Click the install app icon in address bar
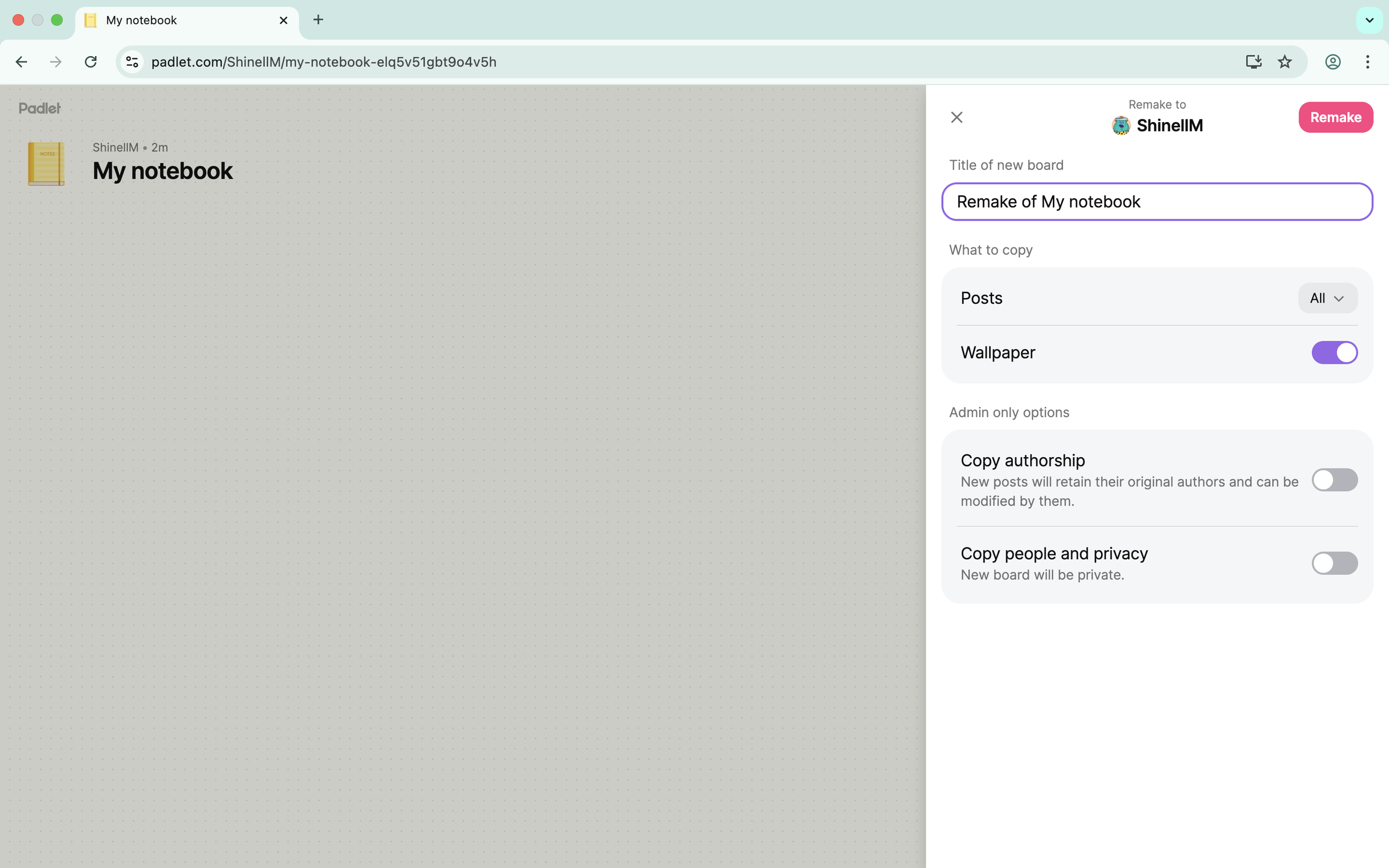1389x868 pixels. pyautogui.click(x=1253, y=62)
